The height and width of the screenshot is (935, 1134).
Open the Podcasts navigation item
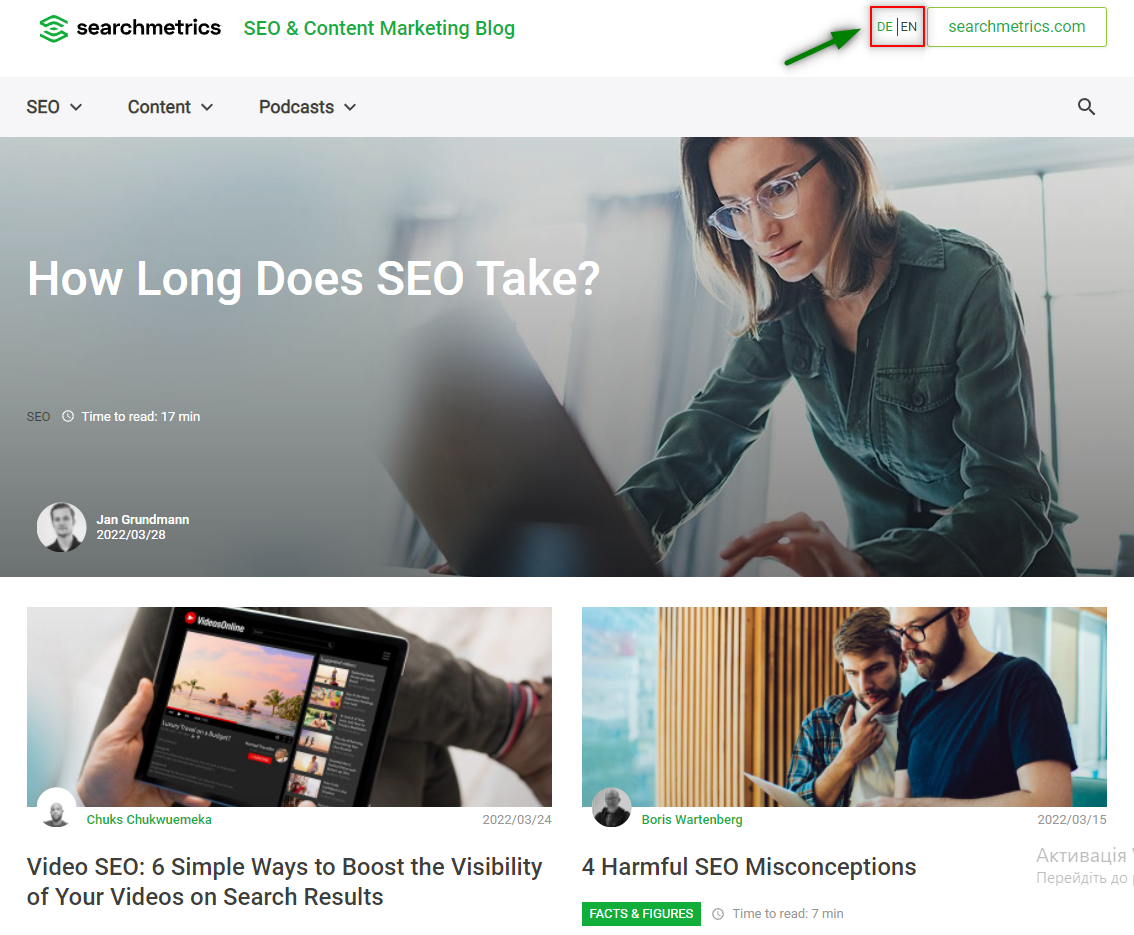pyautogui.click(x=297, y=107)
